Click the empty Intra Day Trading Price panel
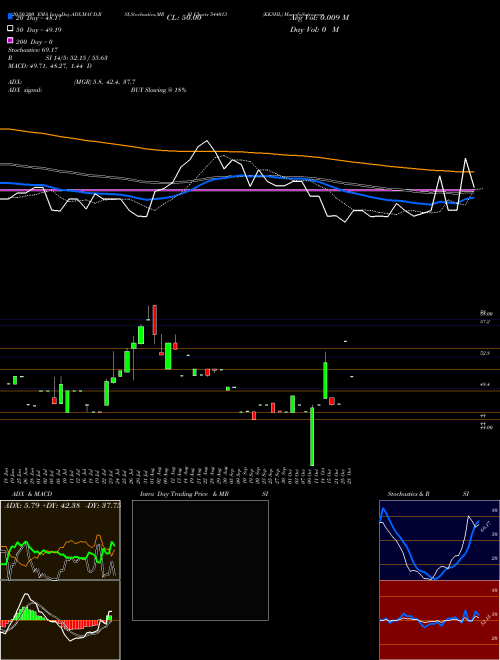The height and width of the screenshot is (660, 500). (x=200, y=560)
